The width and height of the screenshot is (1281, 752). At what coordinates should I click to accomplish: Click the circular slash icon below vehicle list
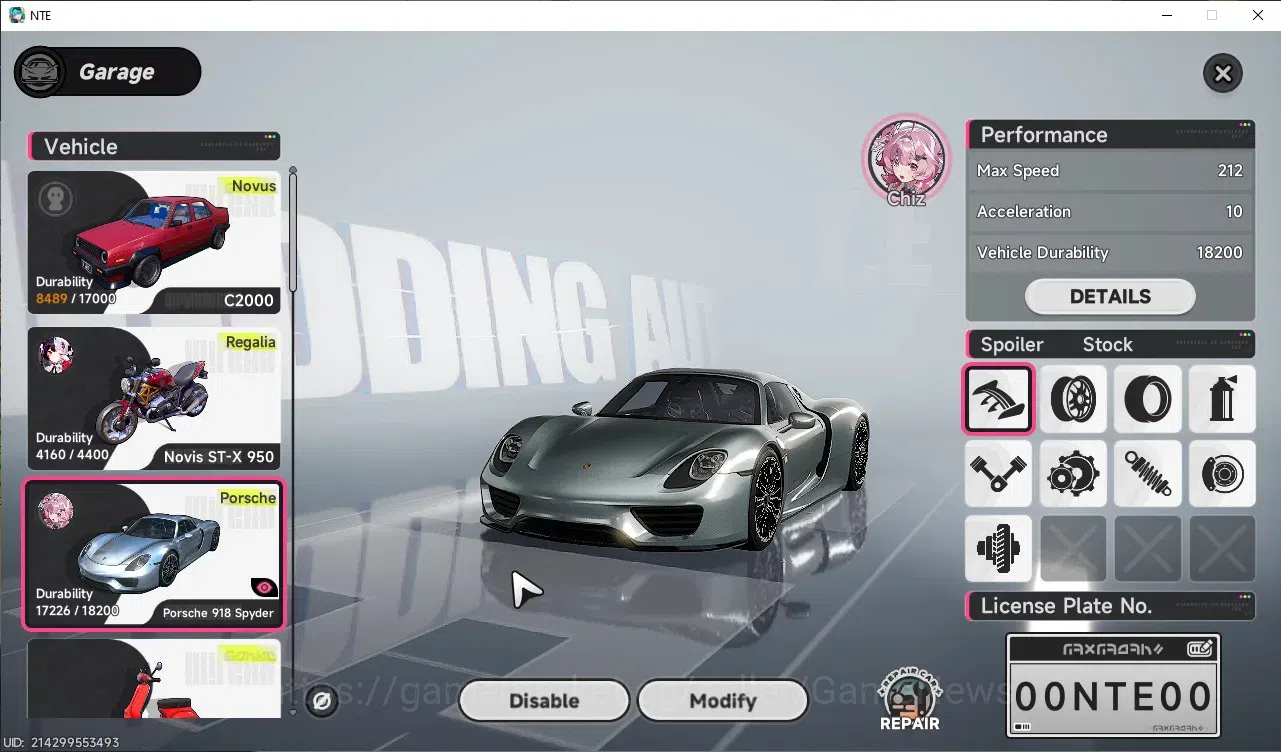[322, 701]
